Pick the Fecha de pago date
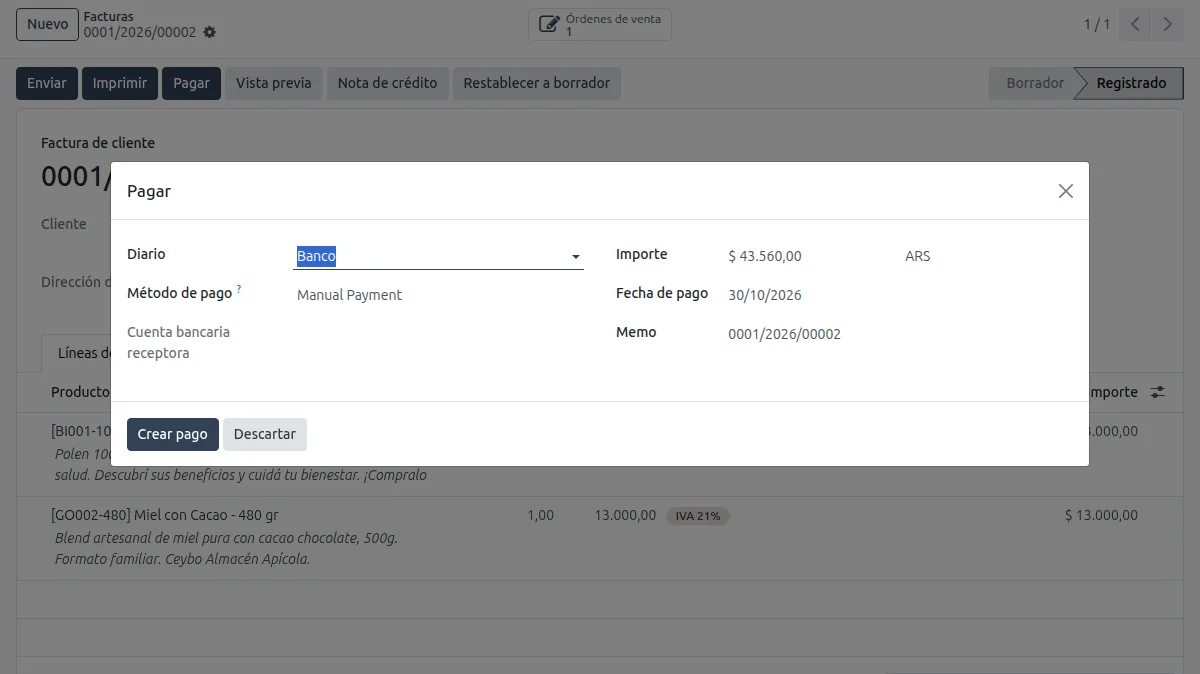This screenshot has width=1200, height=674. coord(898,295)
